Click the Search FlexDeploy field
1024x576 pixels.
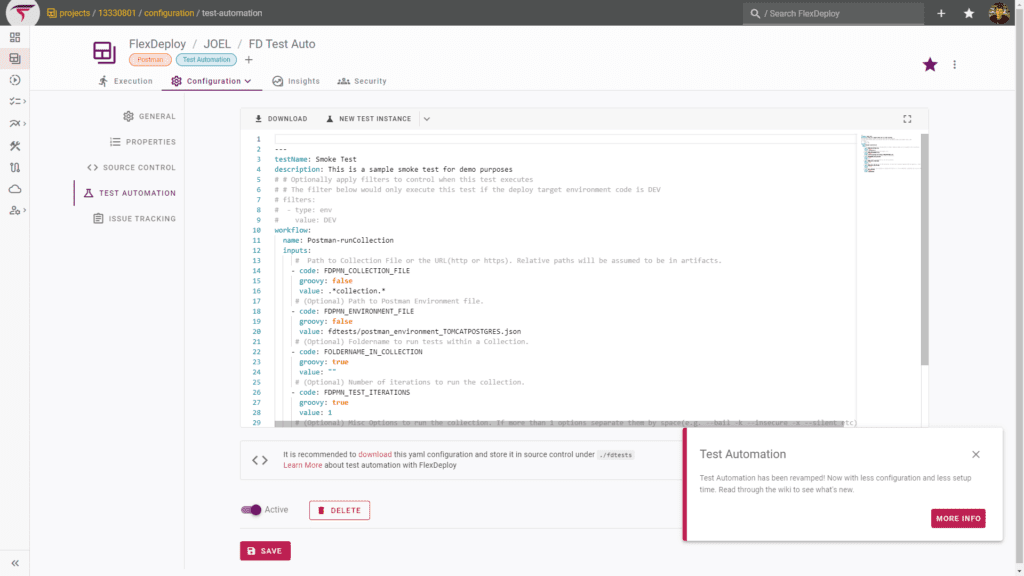(833, 13)
